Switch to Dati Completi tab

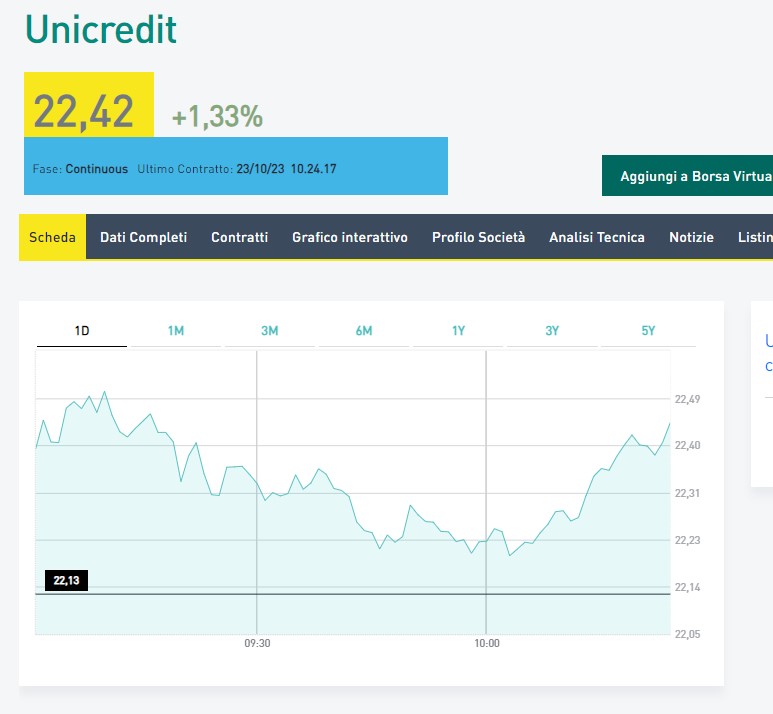click(143, 237)
